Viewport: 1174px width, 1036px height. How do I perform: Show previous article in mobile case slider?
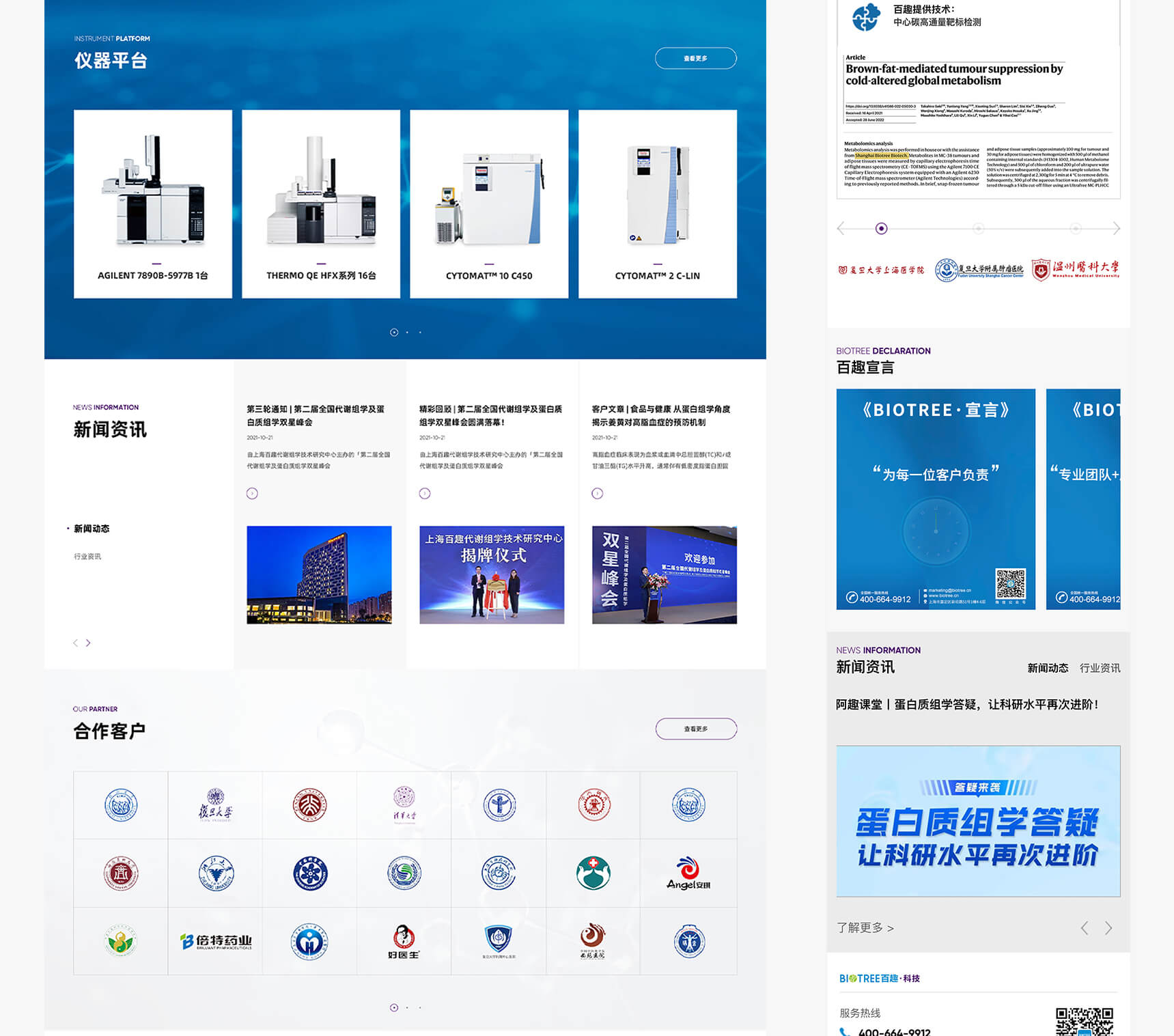click(841, 228)
